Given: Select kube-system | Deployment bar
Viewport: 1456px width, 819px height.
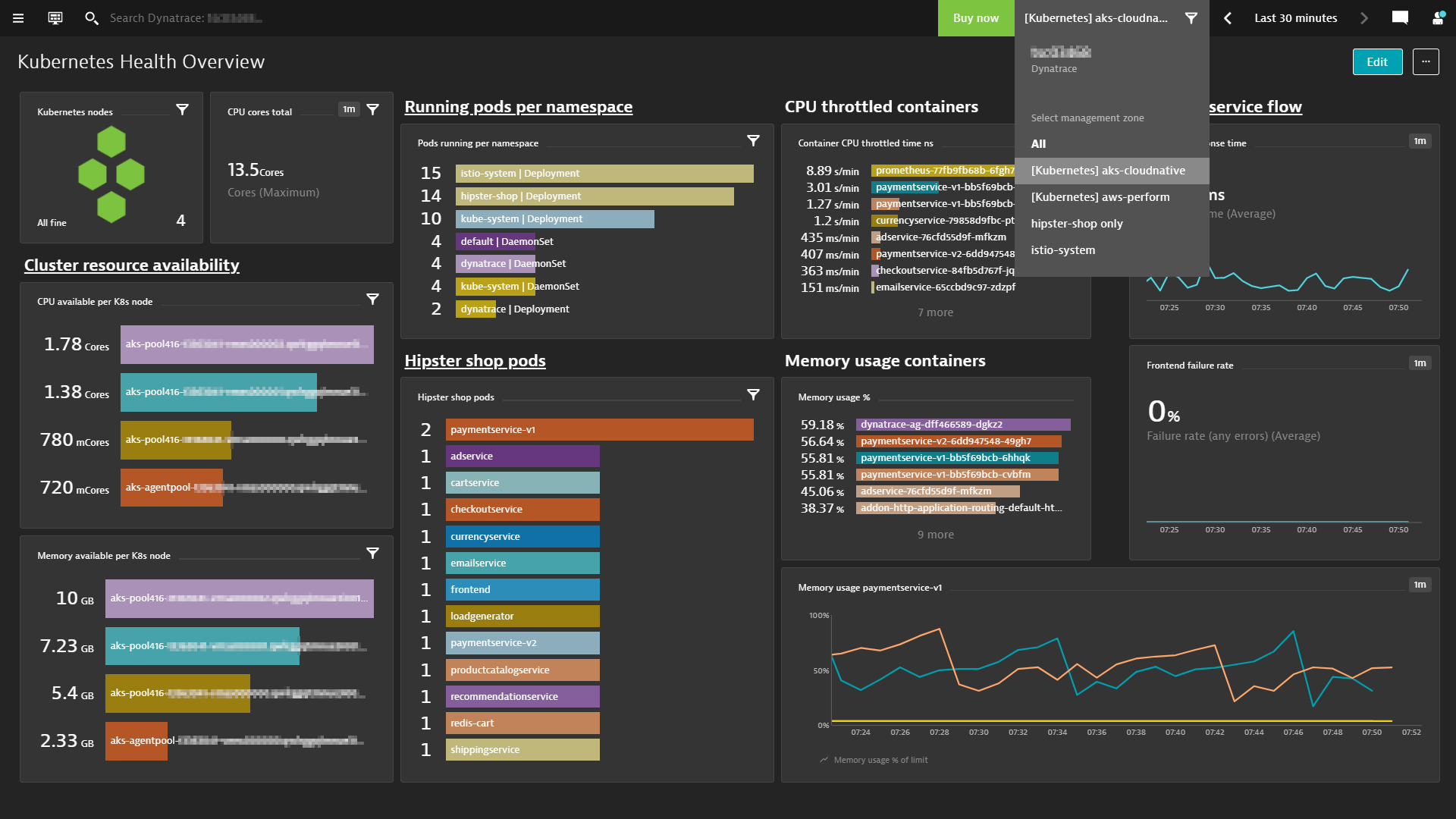Looking at the screenshot, I should pos(554,219).
